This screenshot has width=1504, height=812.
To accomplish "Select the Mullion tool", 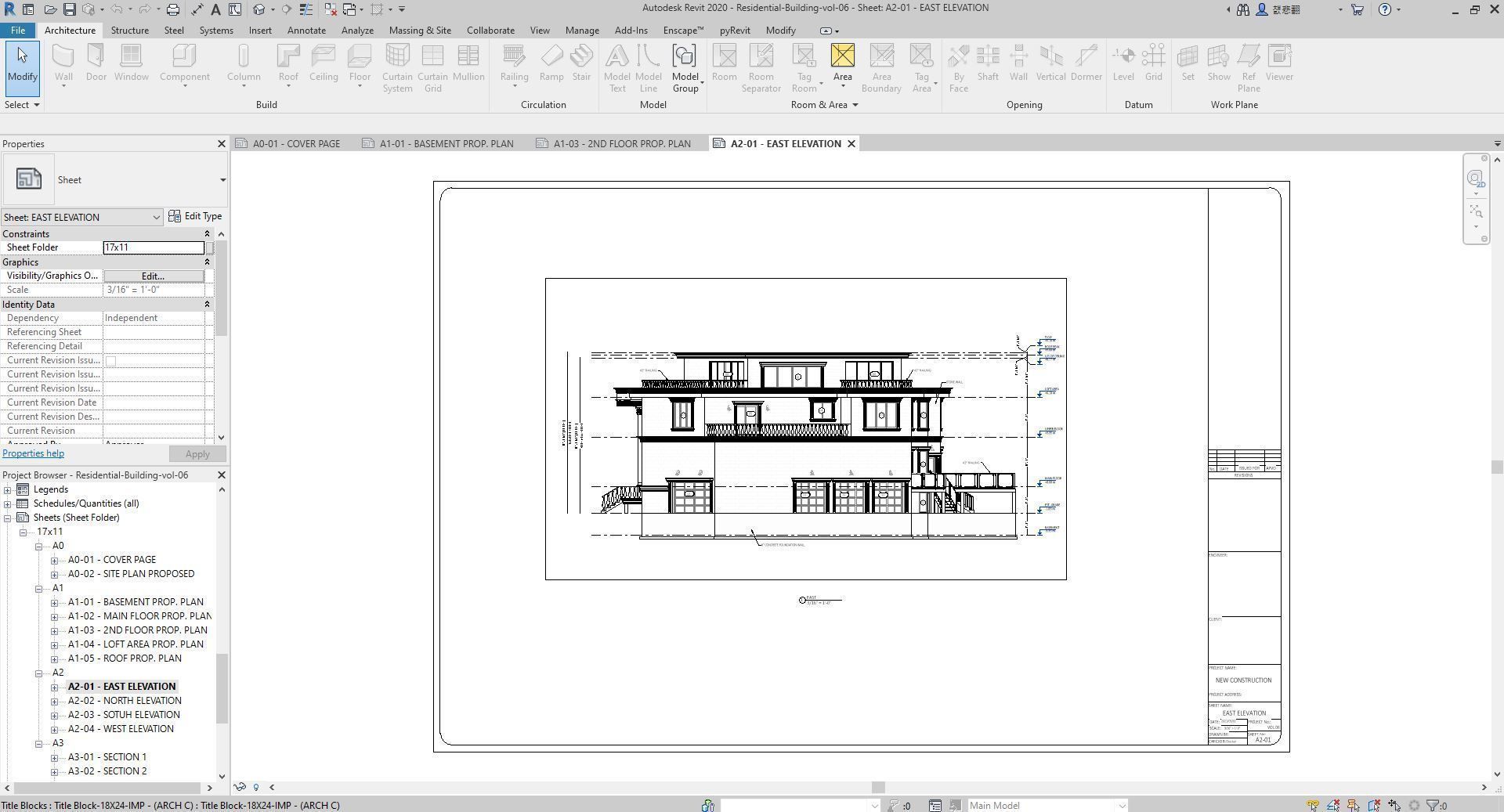I will click(x=468, y=63).
